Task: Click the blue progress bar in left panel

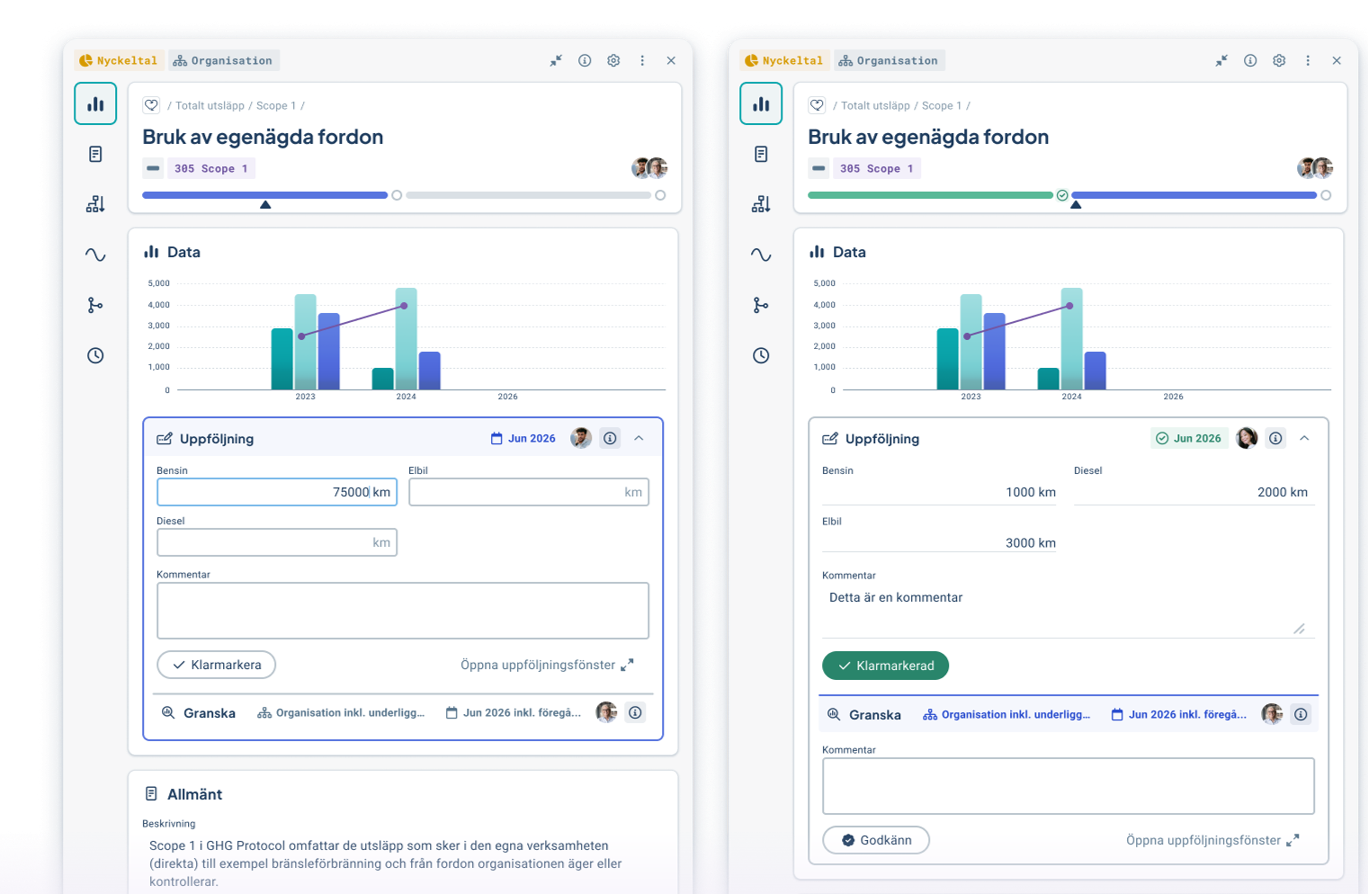Action: (x=265, y=195)
